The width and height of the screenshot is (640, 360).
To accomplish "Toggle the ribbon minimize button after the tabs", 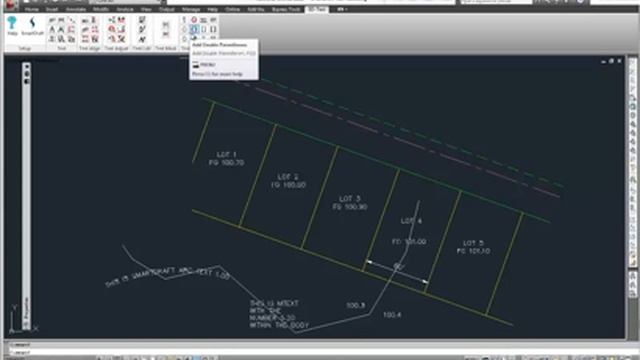I will (340, 9).
